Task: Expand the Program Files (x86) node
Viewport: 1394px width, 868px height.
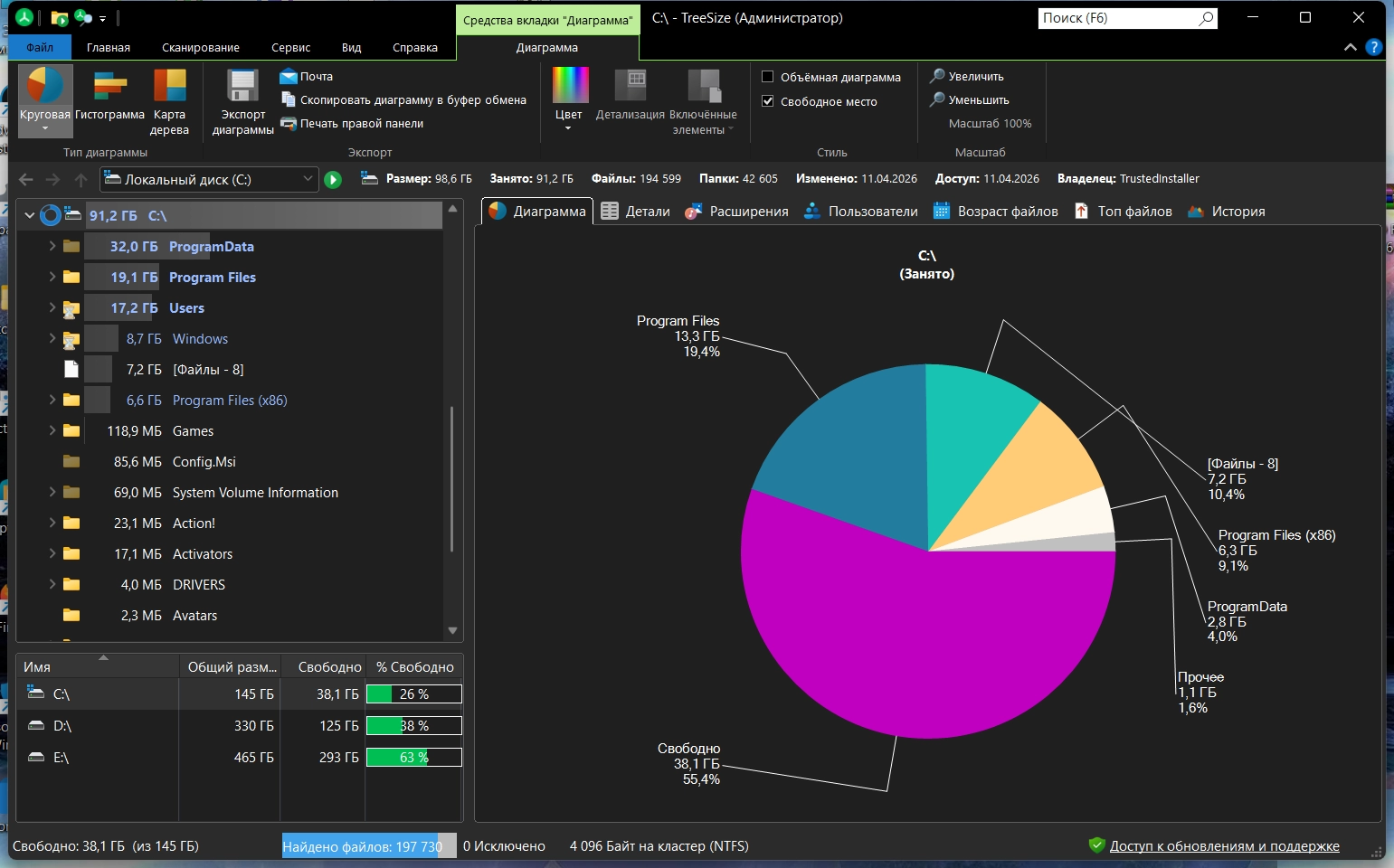Action: pyautogui.click(x=52, y=400)
